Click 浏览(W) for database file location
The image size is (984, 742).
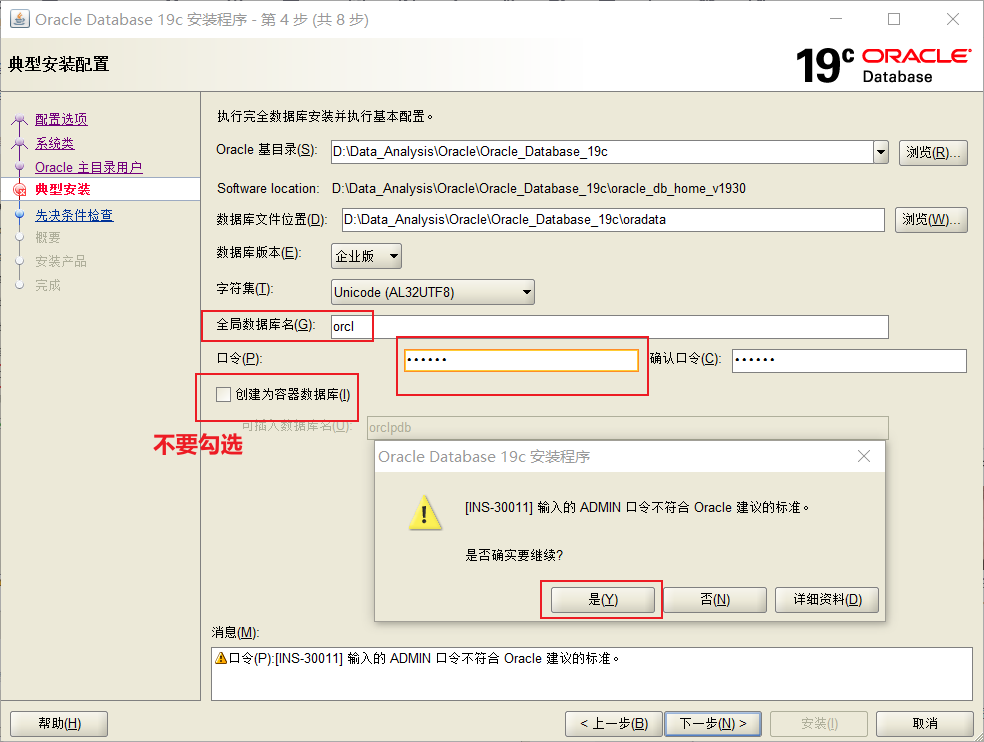coord(931,220)
